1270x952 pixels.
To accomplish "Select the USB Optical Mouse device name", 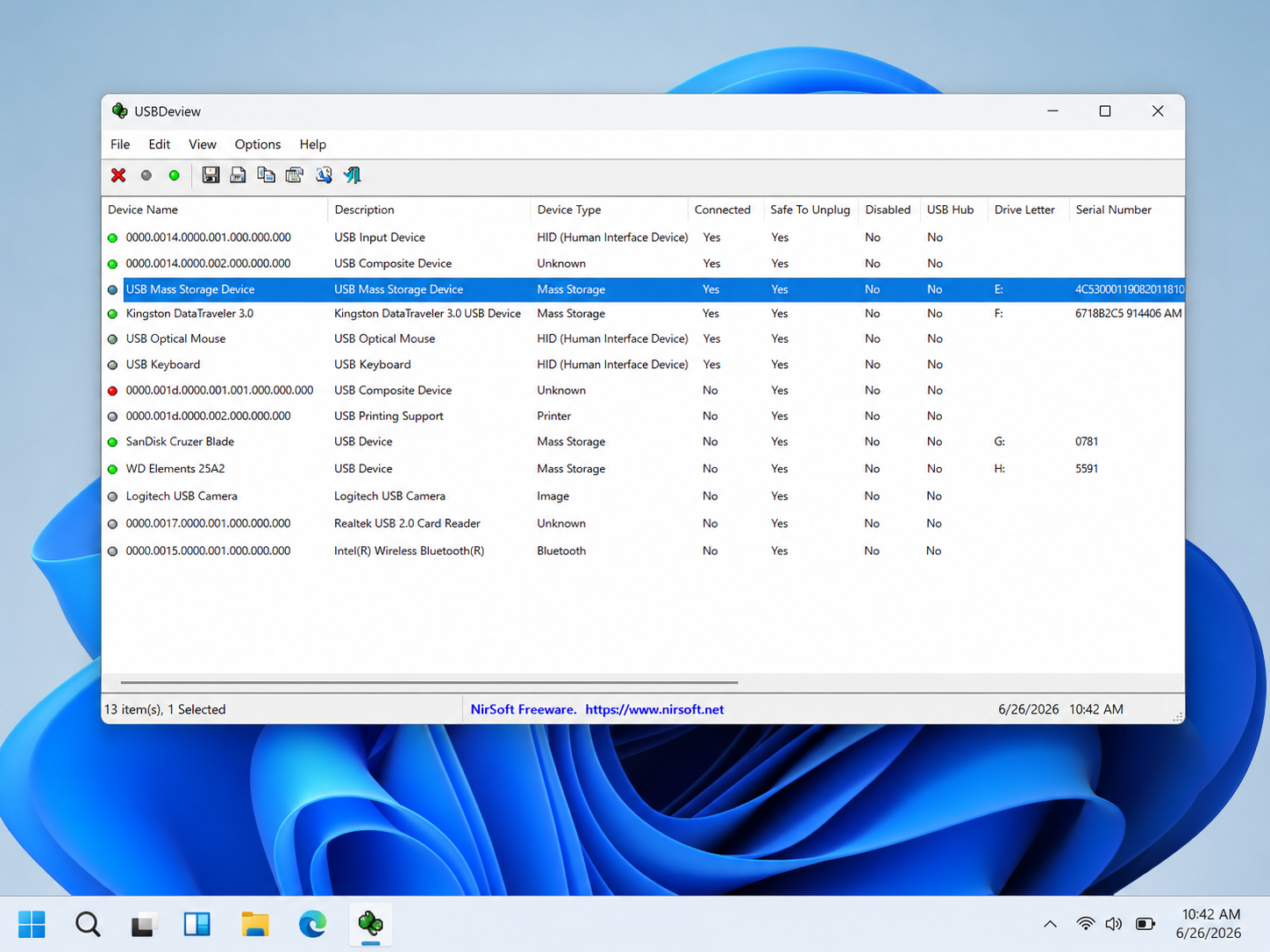I will click(175, 339).
